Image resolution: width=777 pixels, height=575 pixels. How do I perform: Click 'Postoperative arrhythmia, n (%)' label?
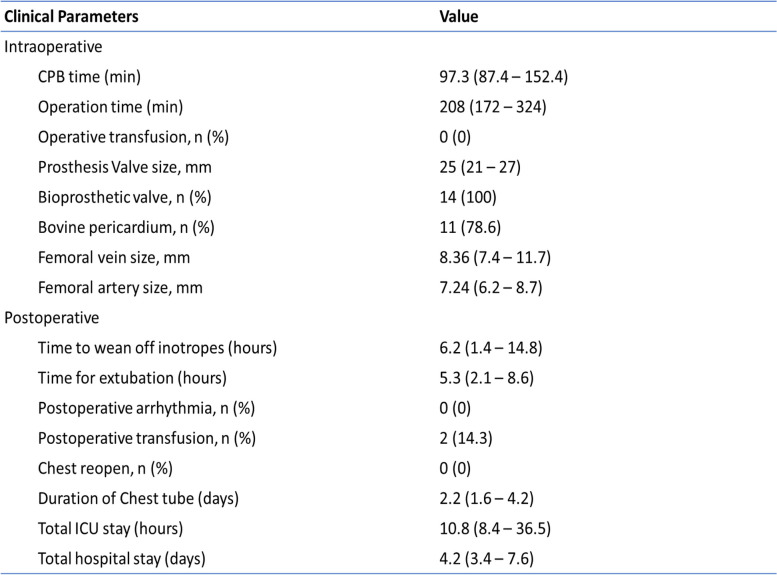(147, 408)
